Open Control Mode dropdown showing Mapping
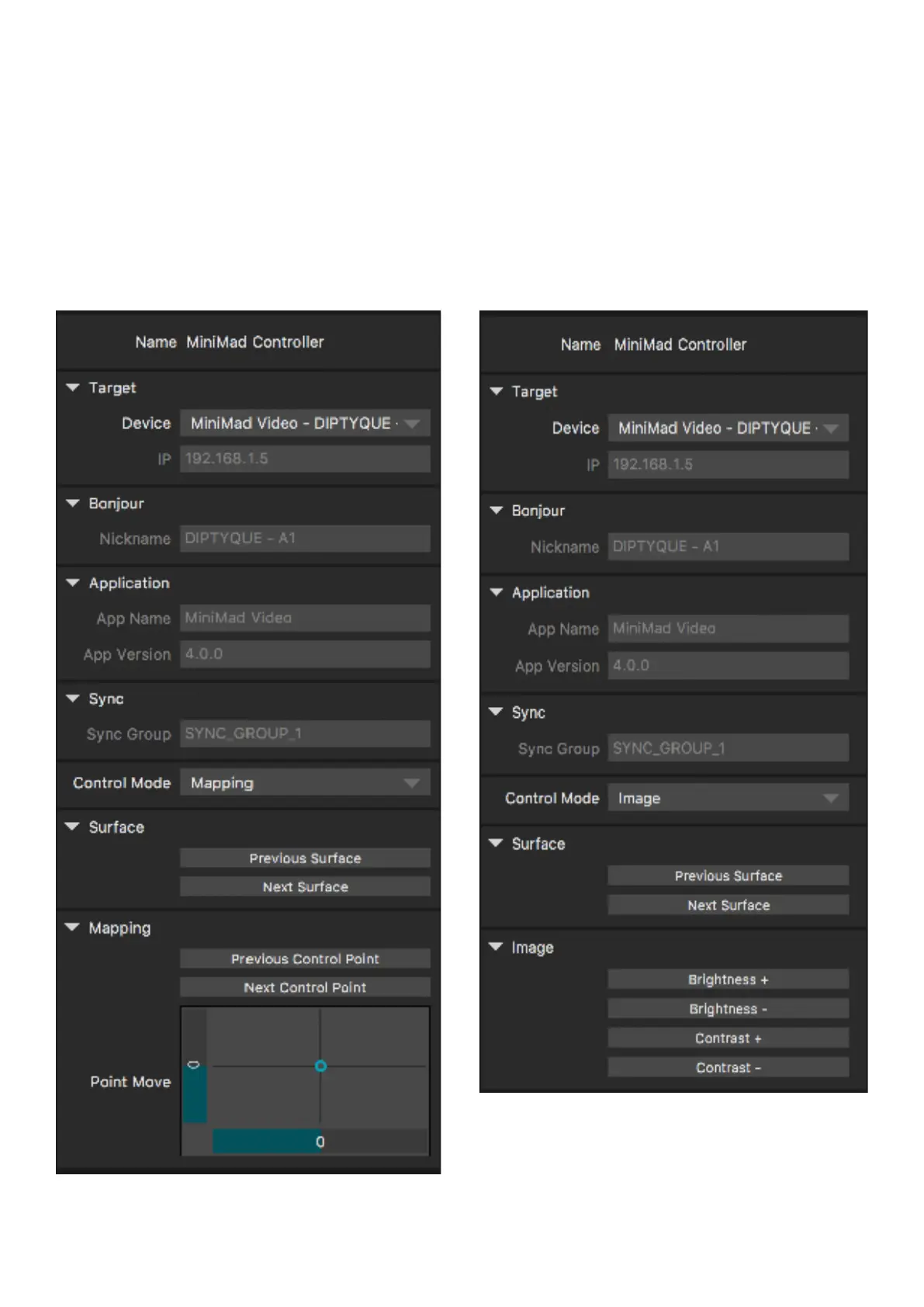 pyautogui.click(x=305, y=782)
